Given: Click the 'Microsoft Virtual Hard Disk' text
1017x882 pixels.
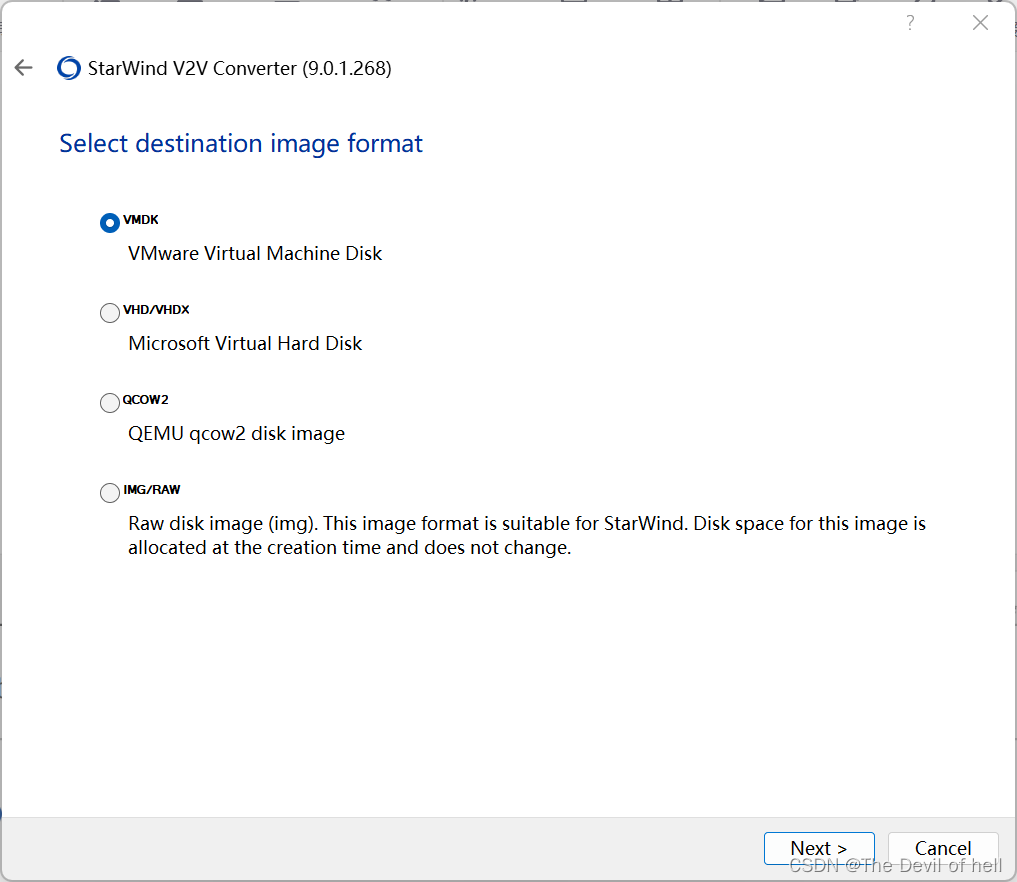Looking at the screenshot, I should [x=245, y=343].
